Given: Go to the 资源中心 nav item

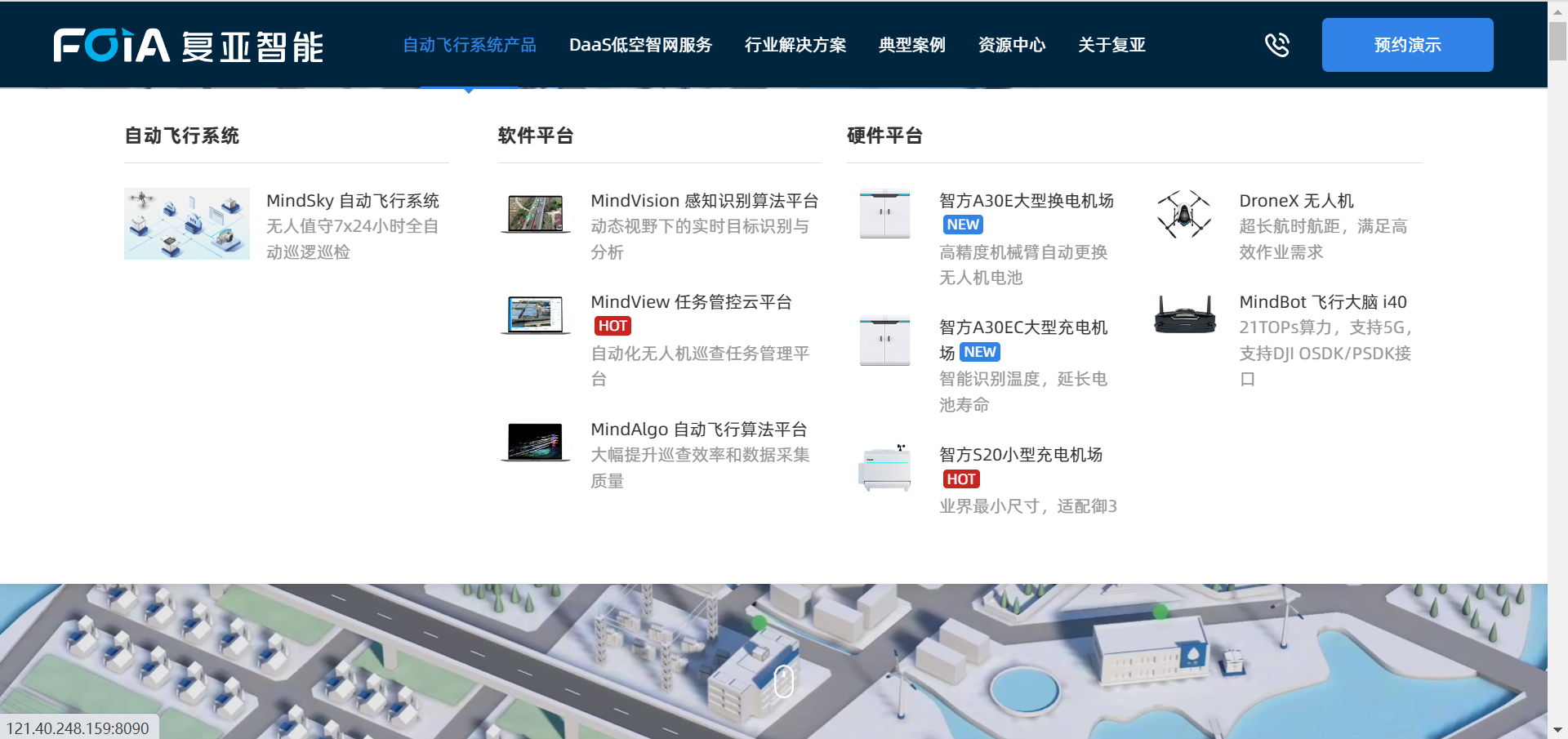Looking at the screenshot, I should pos(1012,45).
